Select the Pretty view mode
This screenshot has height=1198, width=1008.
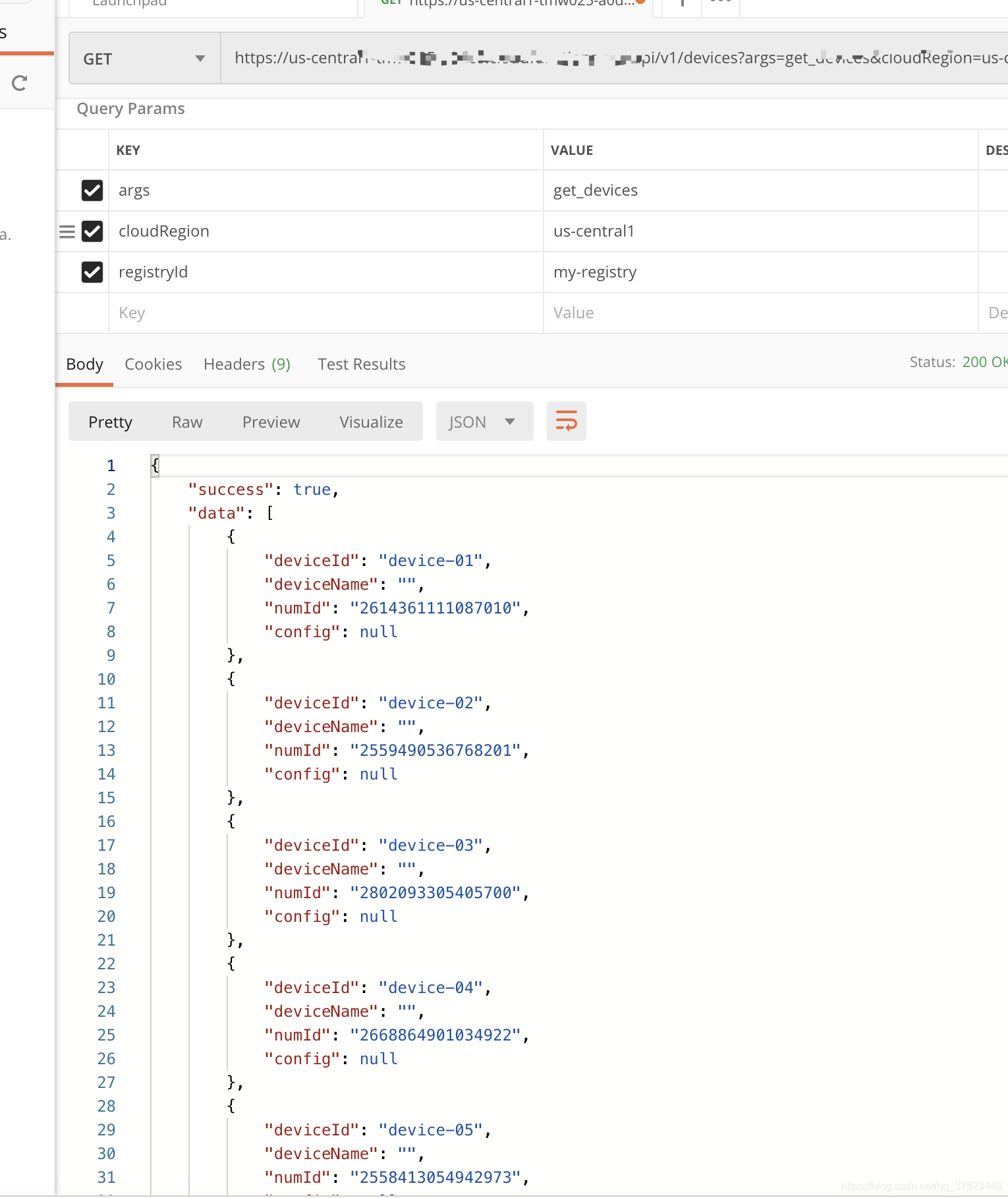[110, 422]
